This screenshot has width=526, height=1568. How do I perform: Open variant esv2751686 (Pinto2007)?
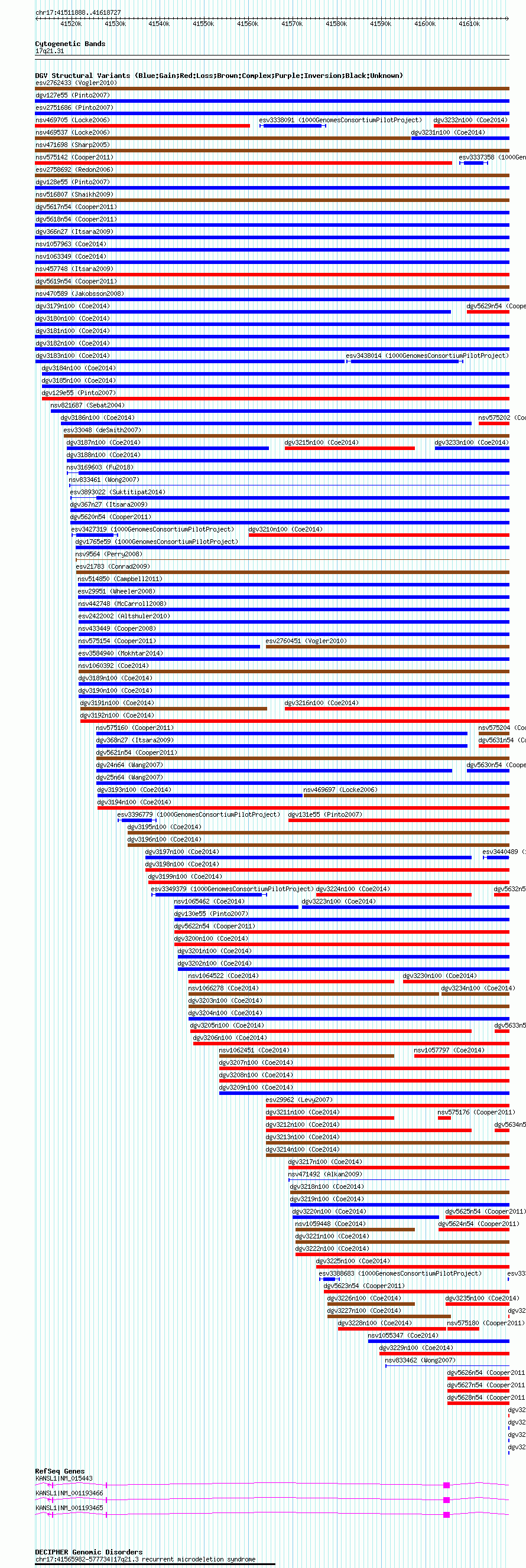click(74, 107)
